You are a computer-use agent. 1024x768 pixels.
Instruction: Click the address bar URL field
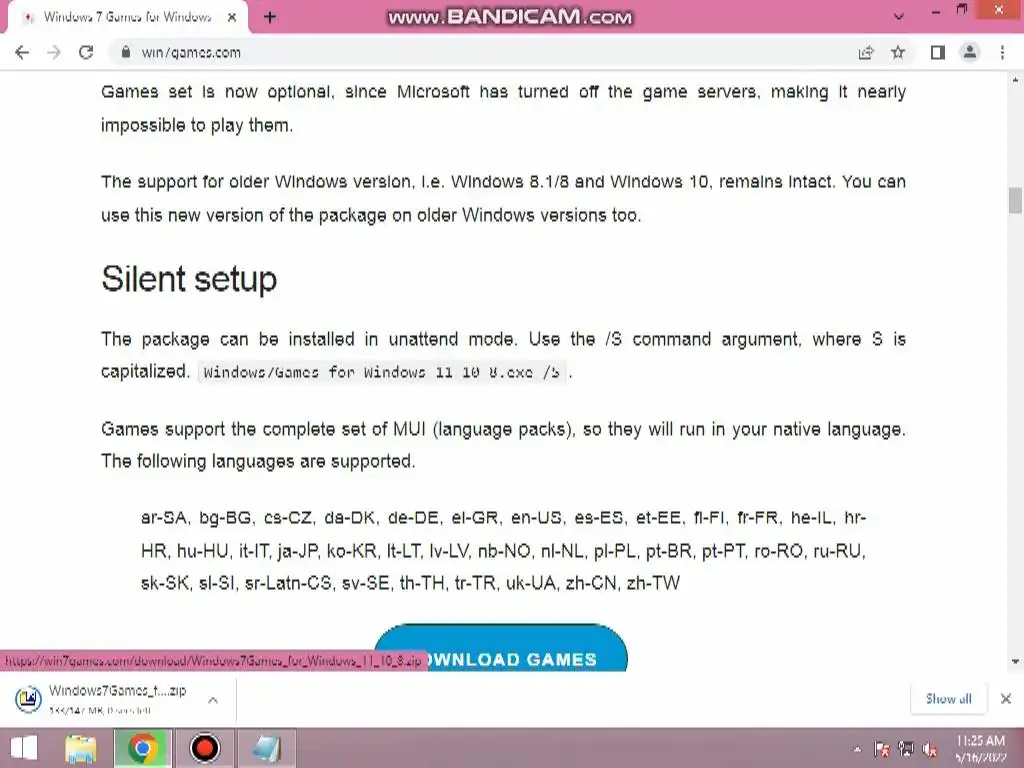483,53
